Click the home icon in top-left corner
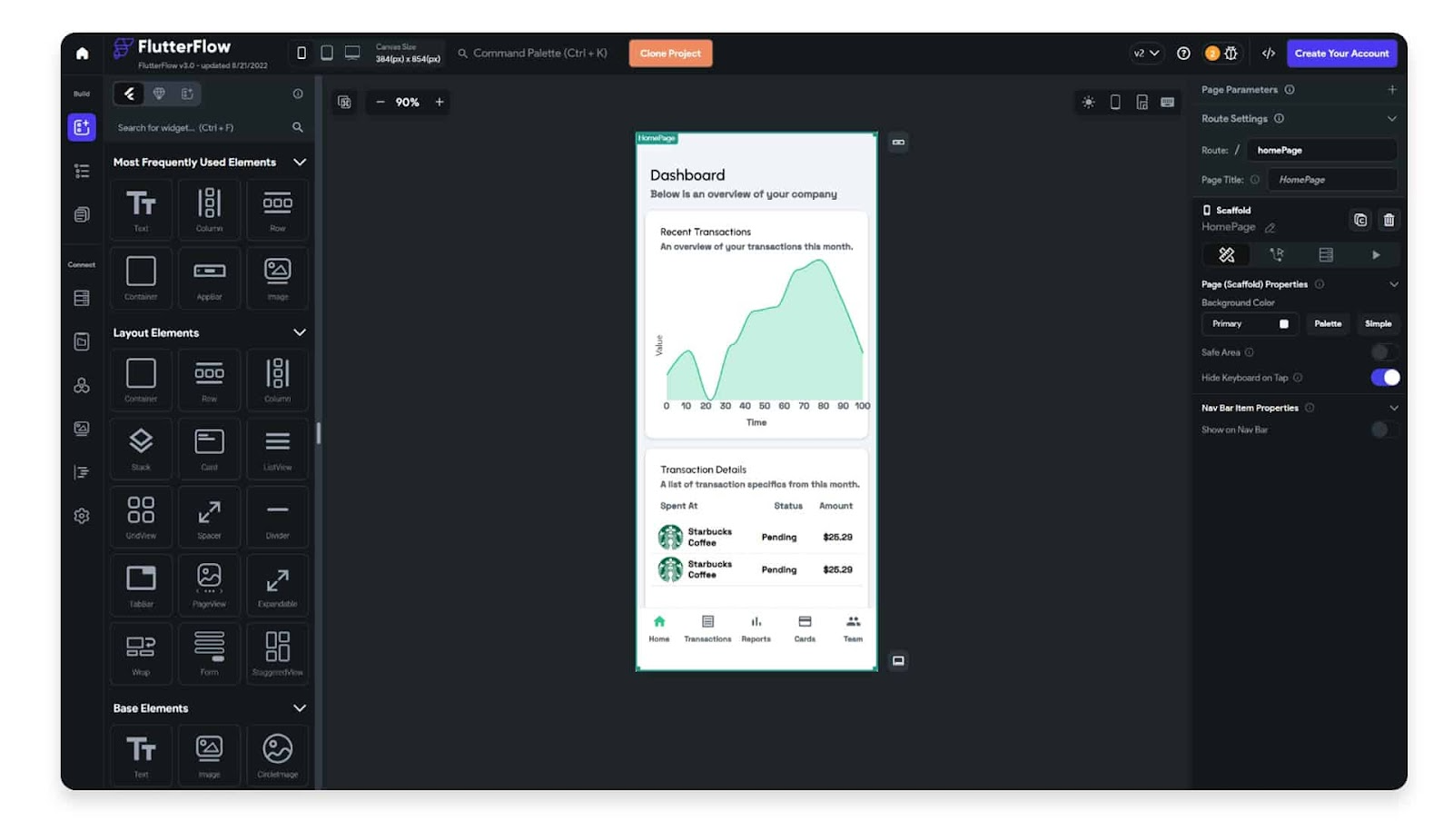This screenshot has height=840, width=1453. click(82, 54)
